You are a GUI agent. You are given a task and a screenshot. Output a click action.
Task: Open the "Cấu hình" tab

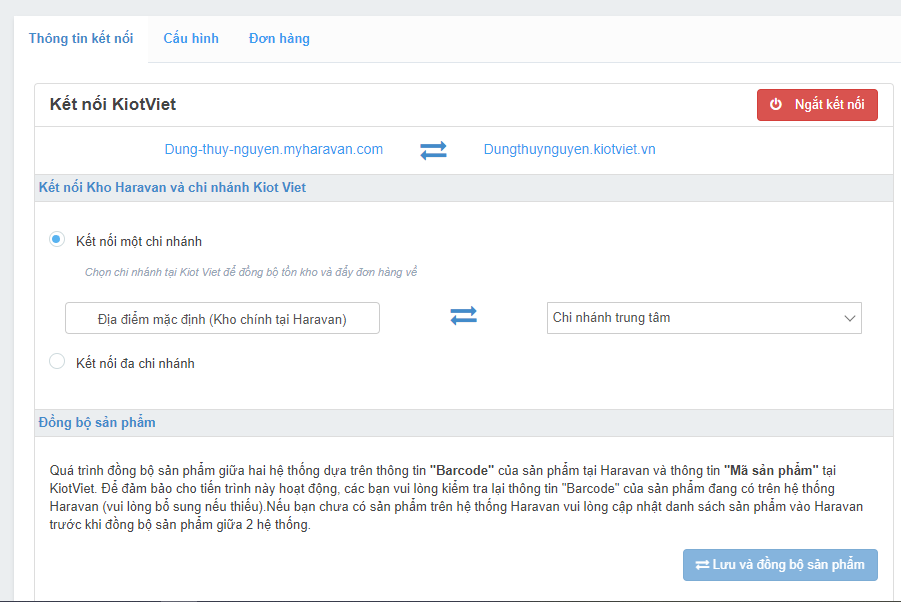[191, 39]
